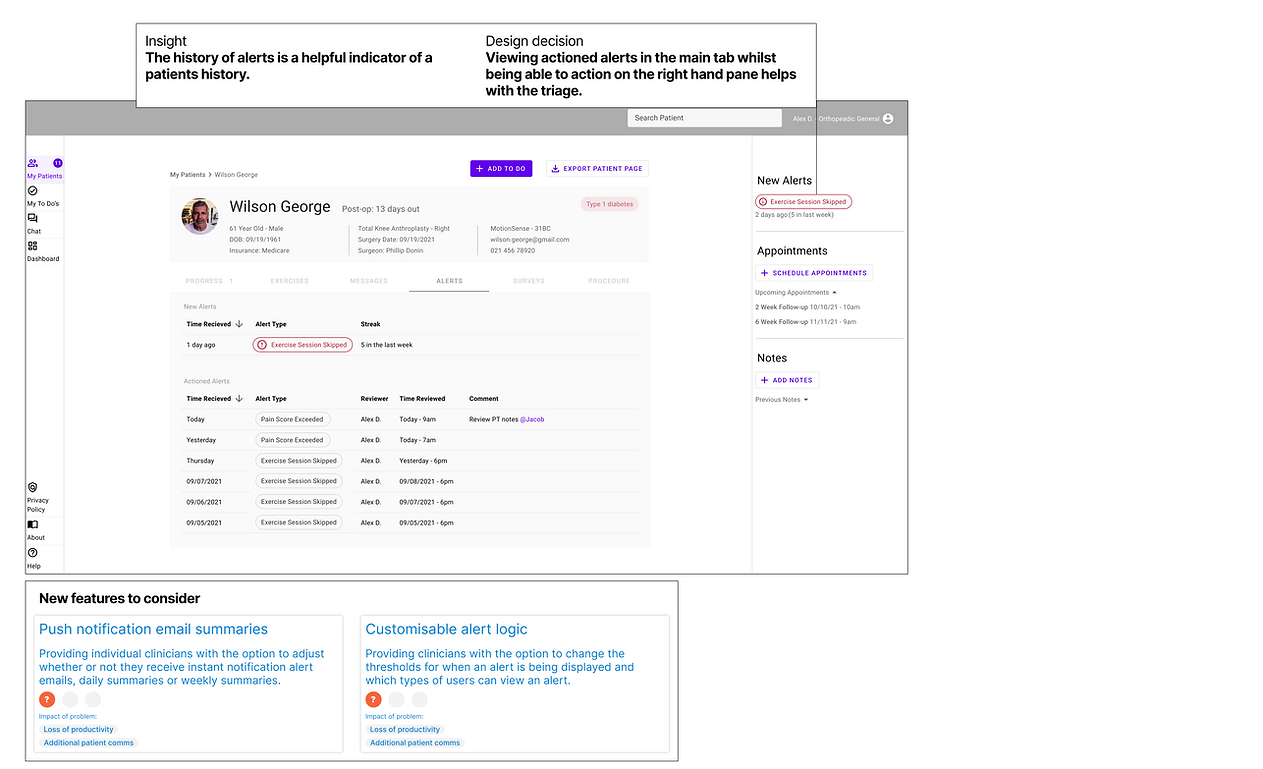Image resolution: width=1263 pixels, height=769 pixels.
Task: Click Export Patient Page button
Action: coord(597,169)
